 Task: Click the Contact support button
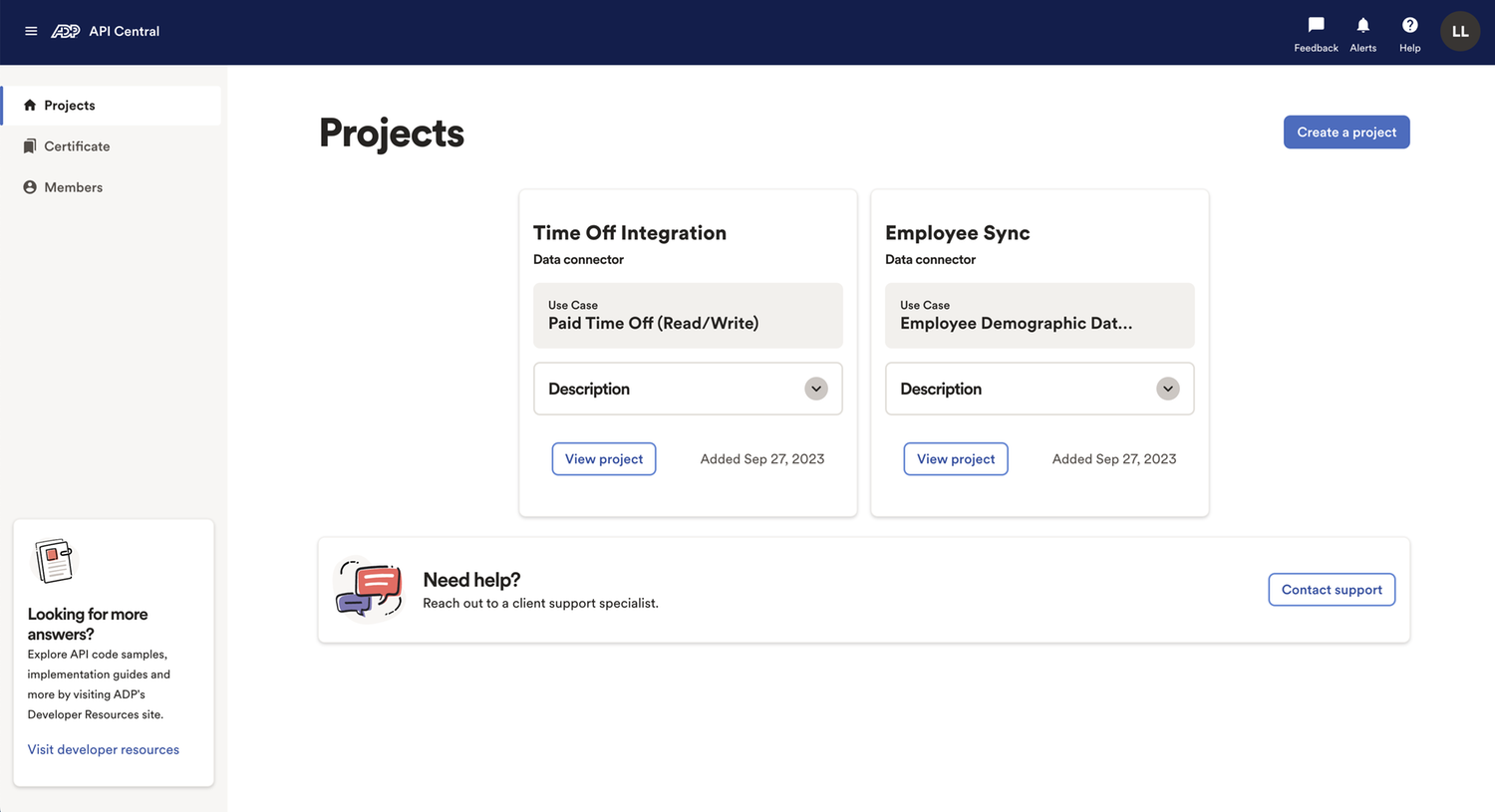1331,590
